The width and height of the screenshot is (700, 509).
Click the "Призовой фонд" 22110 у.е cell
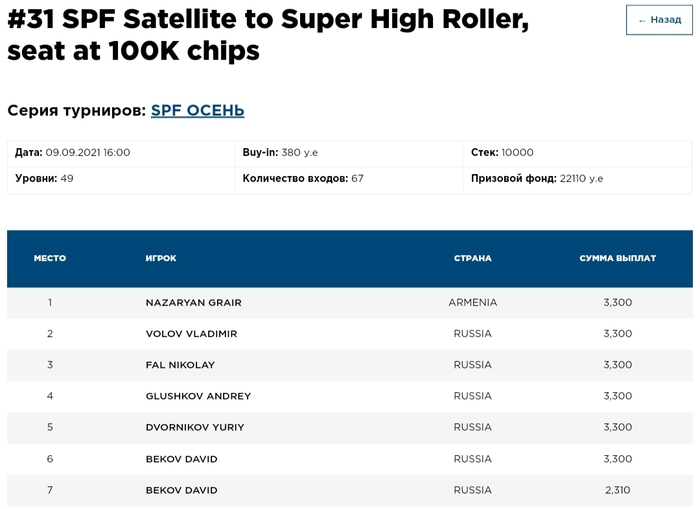coord(537,179)
